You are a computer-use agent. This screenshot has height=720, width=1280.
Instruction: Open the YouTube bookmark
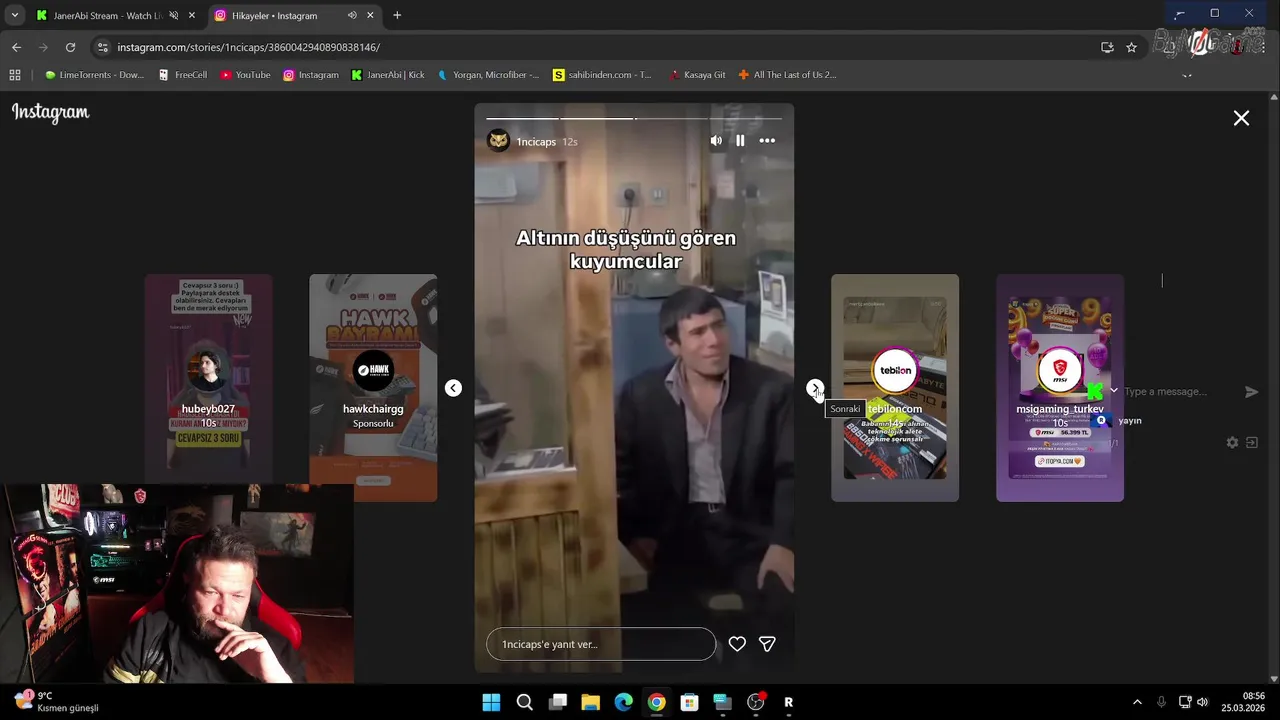point(245,75)
